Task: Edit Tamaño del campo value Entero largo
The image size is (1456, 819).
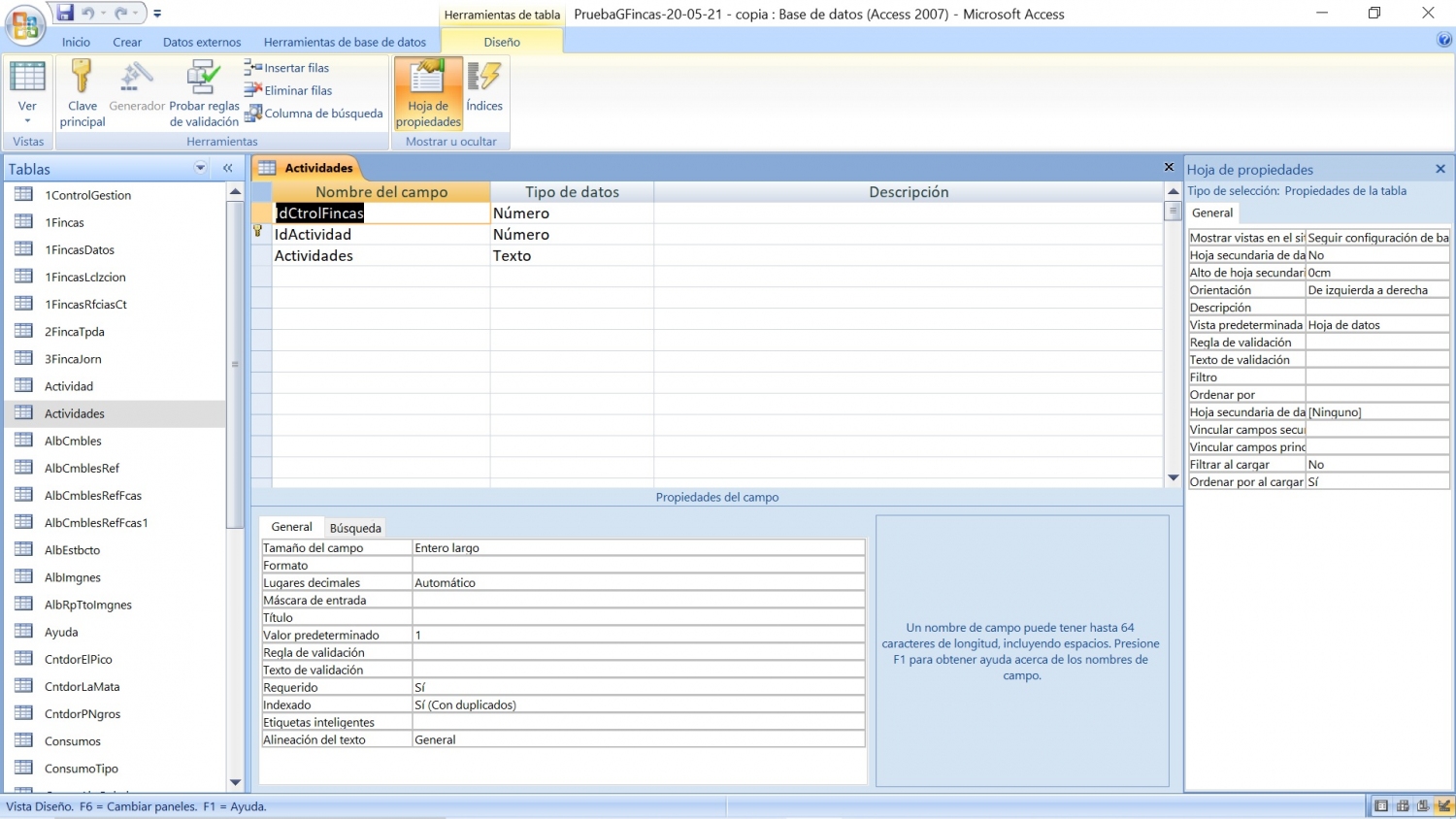Action: (638, 548)
